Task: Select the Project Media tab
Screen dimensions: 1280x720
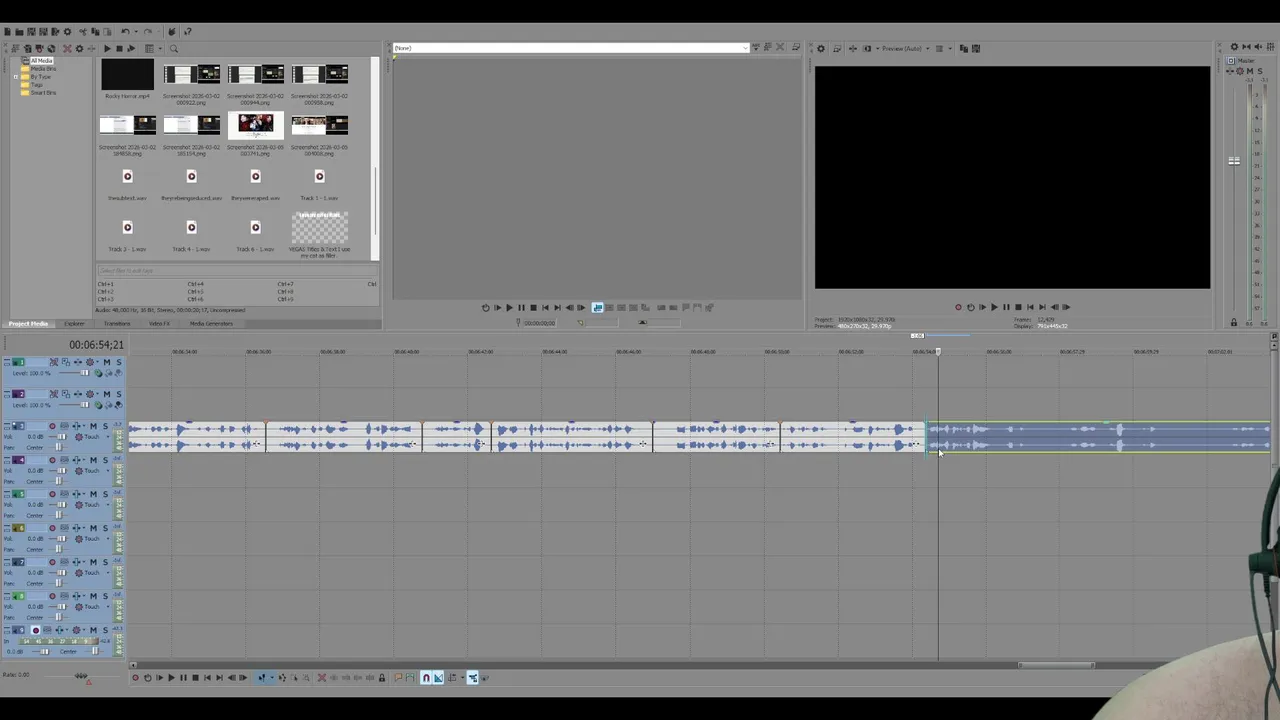Action: 28,324
